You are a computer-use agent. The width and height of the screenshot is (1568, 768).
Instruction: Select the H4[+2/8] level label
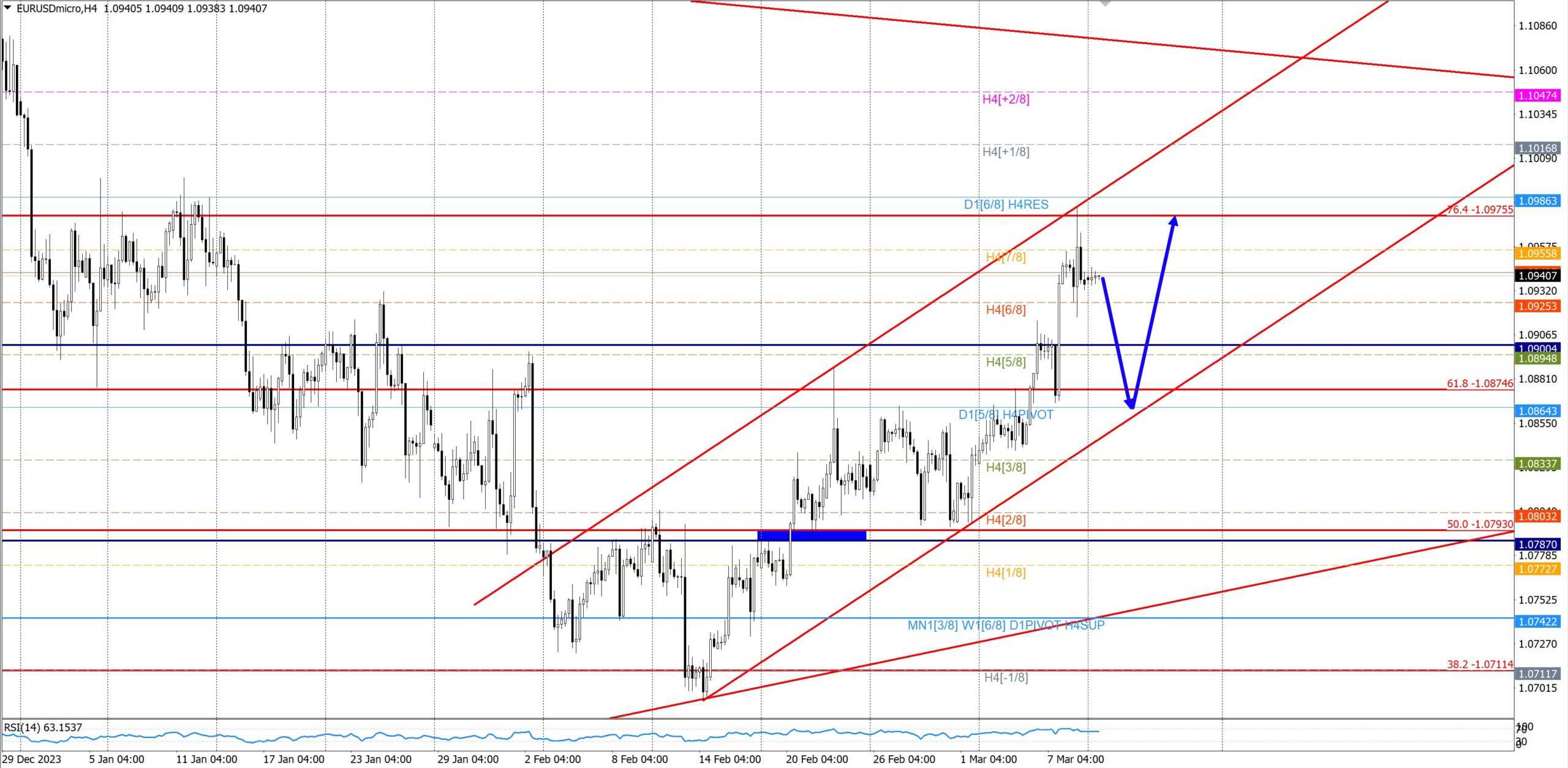1006,99
